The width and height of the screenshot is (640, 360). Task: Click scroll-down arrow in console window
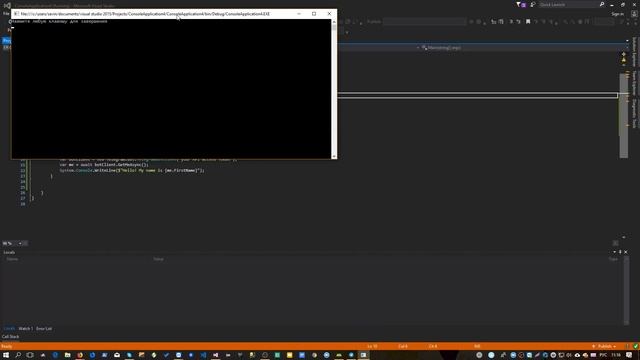334,156
